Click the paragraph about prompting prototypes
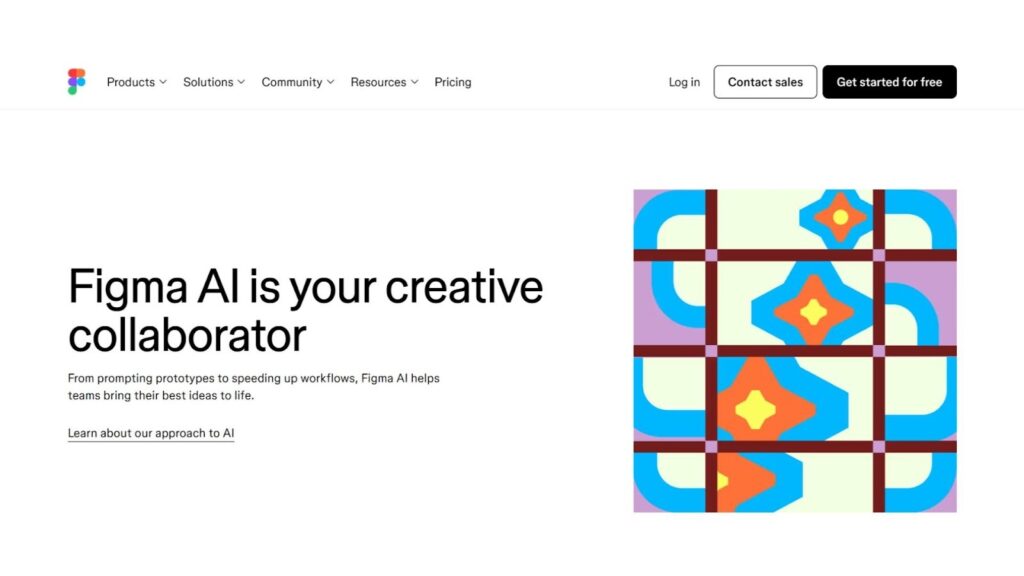Screen dimensions: 1024x576 click(x=254, y=387)
